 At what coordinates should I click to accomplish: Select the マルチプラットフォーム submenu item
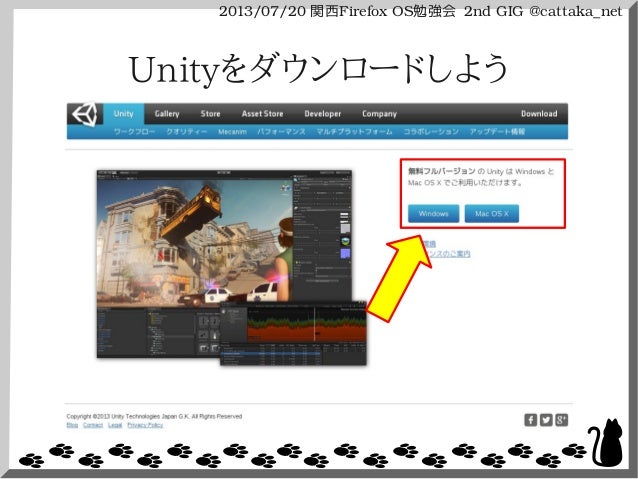click(354, 131)
